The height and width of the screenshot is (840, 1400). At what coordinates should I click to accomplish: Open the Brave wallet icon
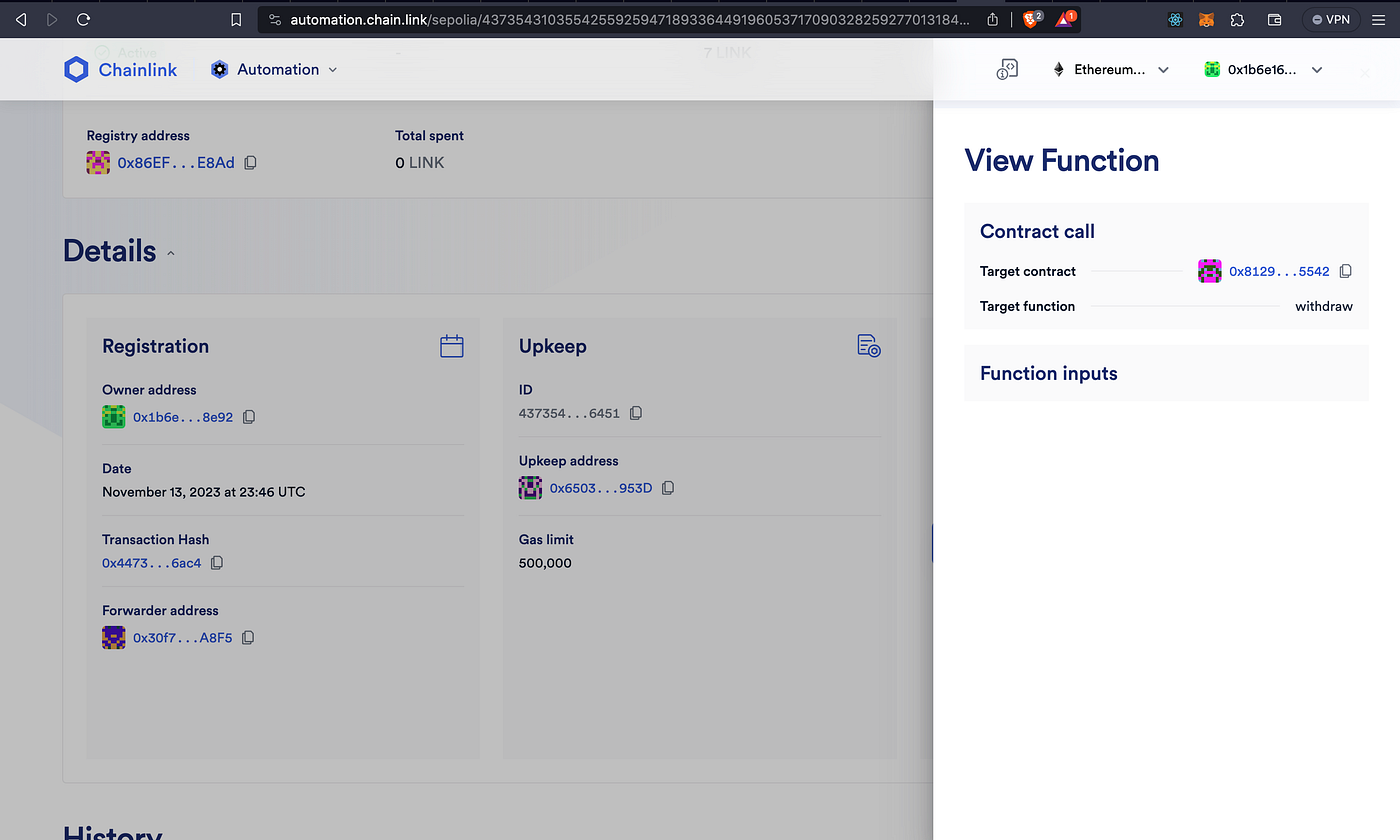1275,19
